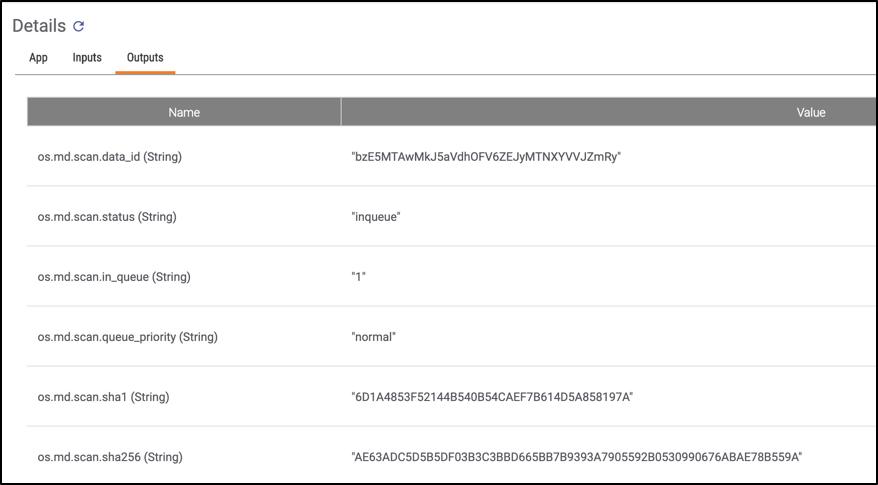The height and width of the screenshot is (485, 878).
Task: Select the os.md.scan.data_id name cell
Action: click(110, 157)
